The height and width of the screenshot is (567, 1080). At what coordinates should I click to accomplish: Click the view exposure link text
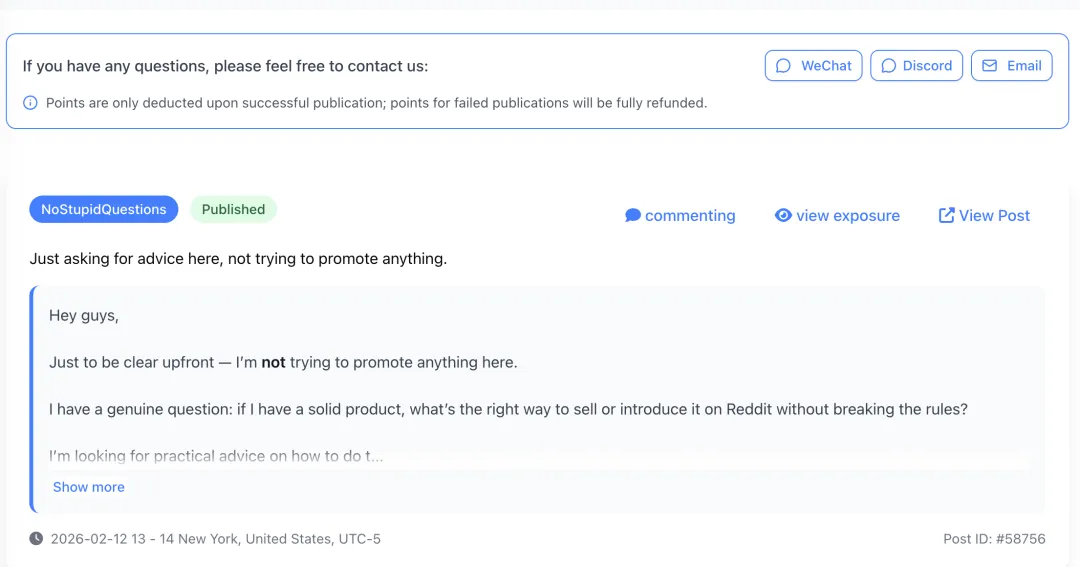tap(848, 216)
